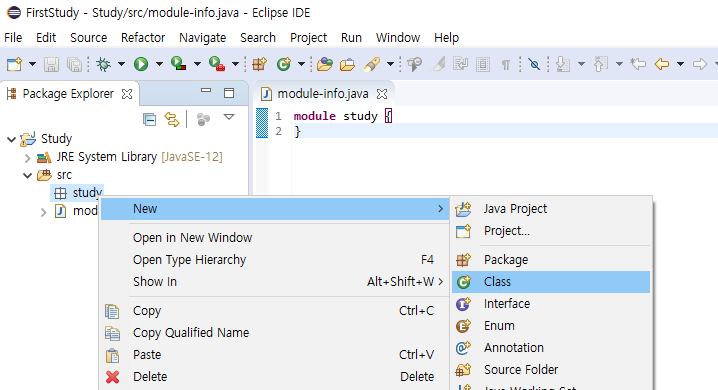Click the Next Annotation toolbar icon

click(563, 64)
